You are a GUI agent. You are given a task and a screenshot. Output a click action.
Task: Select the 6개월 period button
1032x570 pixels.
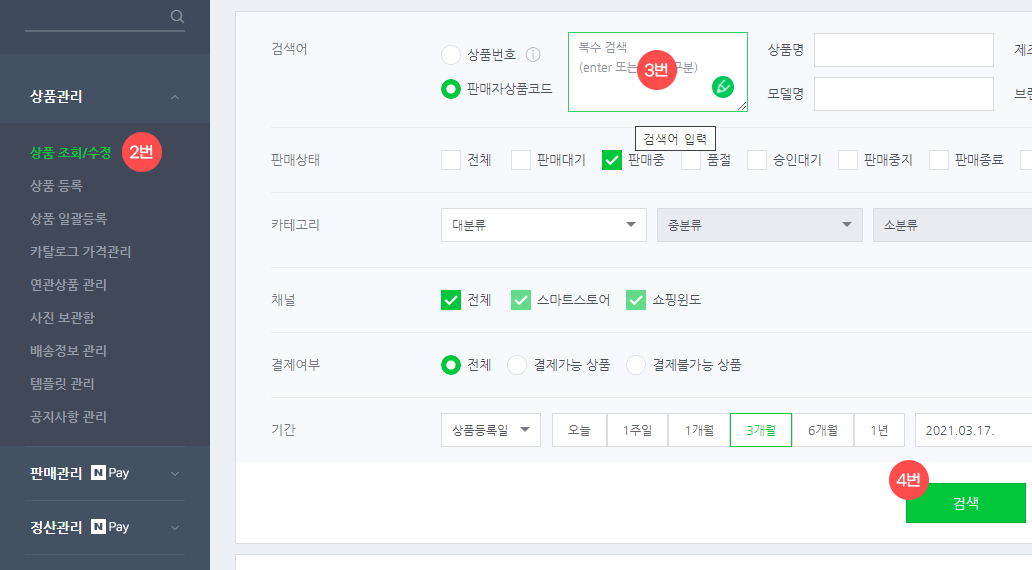click(823, 430)
